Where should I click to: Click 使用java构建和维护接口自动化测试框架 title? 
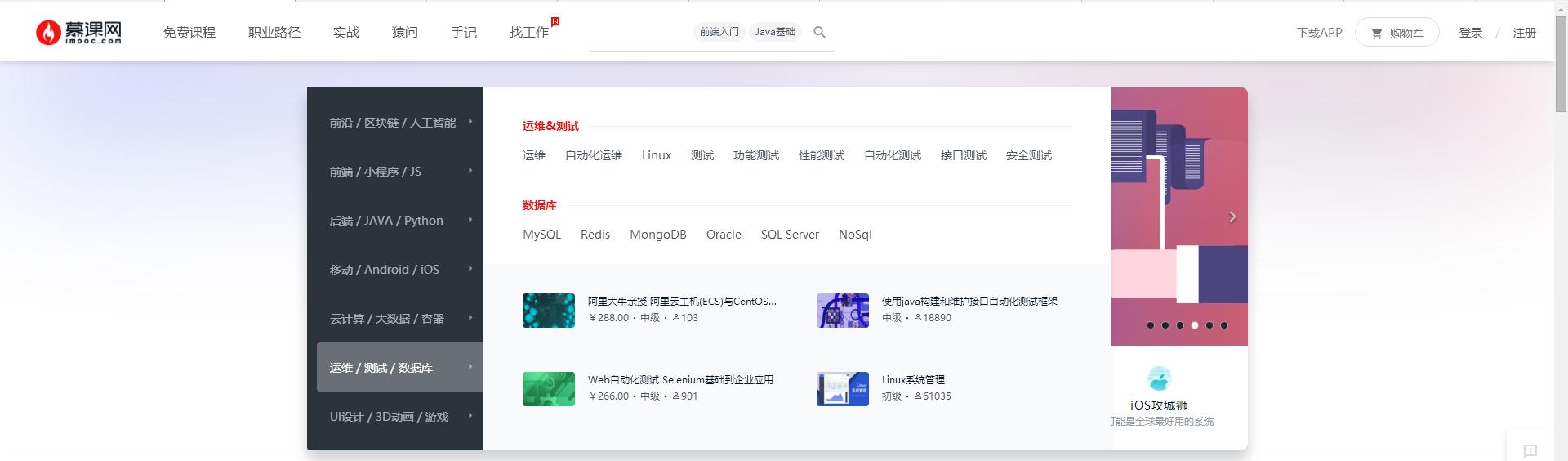(969, 302)
